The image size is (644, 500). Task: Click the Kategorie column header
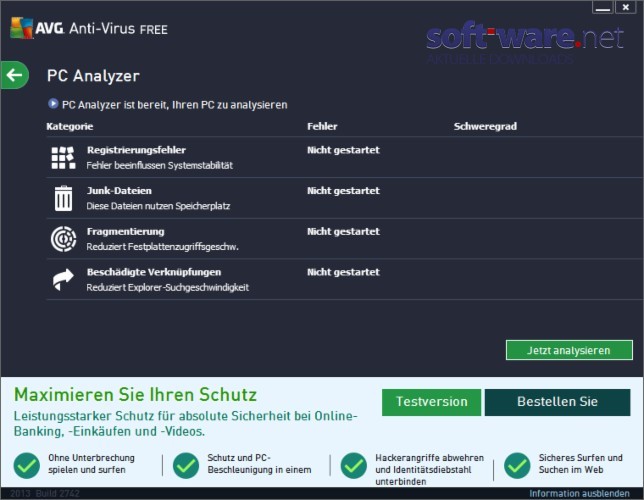pos(70,127)
